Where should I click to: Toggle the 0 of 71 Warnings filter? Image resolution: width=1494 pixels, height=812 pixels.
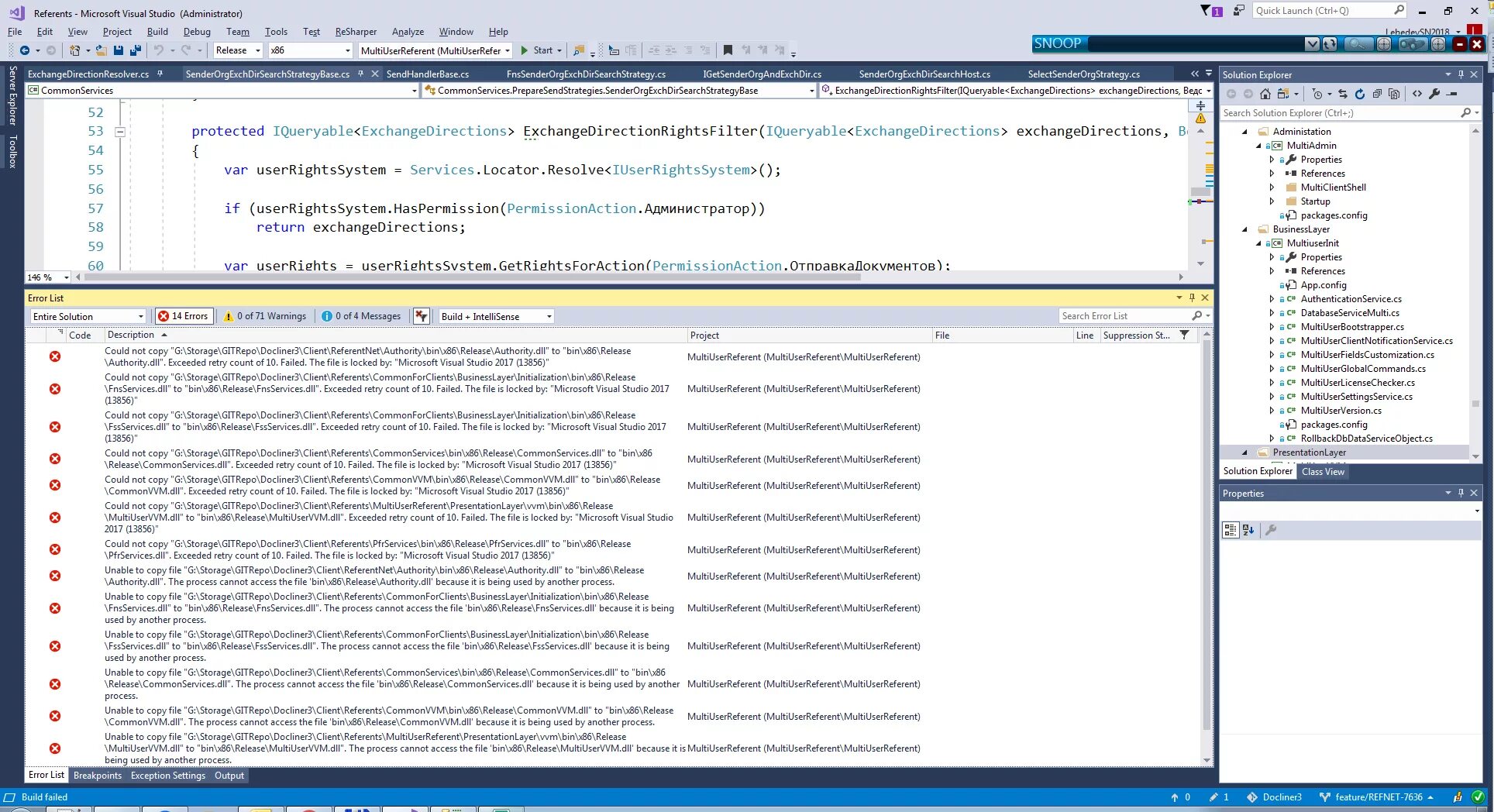265,316
